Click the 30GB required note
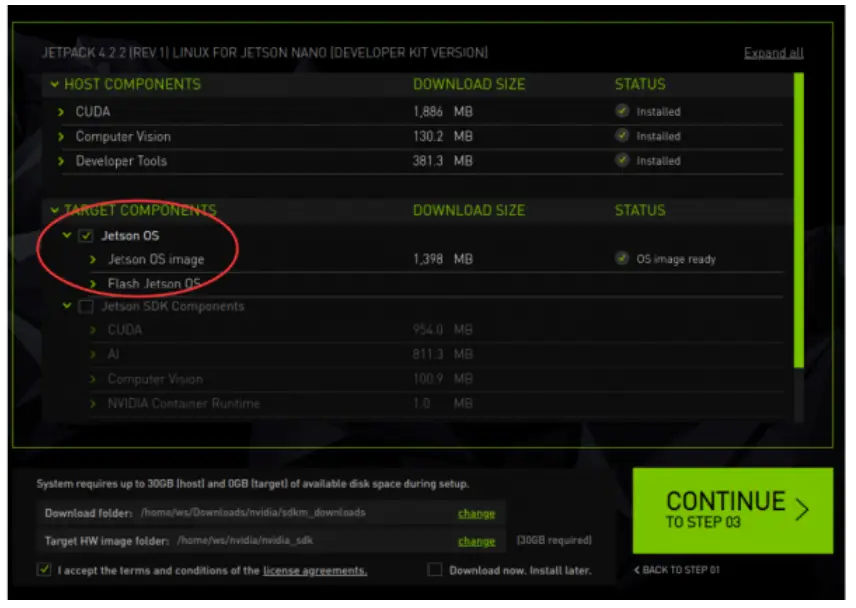The height and width of the screenshot is (608, 856). pyautogui.click(x=554, y=540)
